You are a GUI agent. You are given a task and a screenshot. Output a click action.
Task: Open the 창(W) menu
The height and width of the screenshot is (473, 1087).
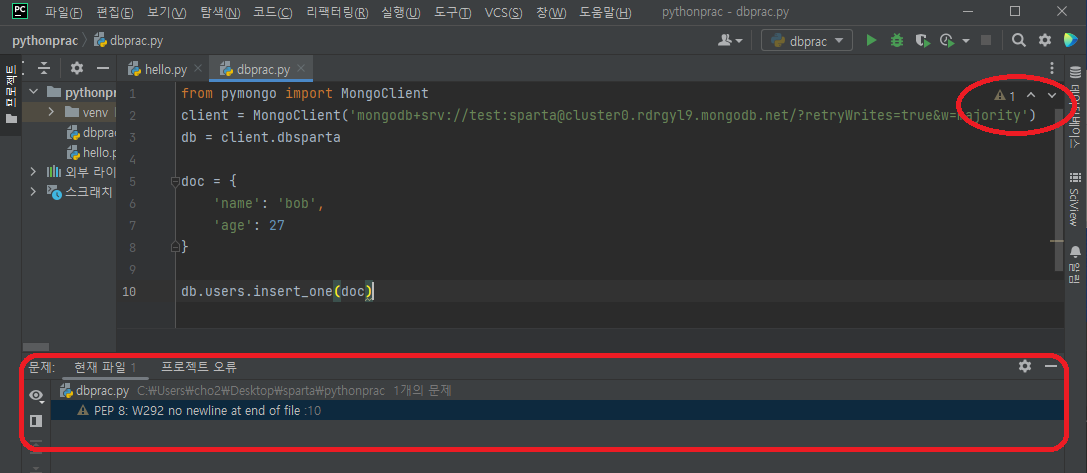pyautogui.click(x=551, y=12)
